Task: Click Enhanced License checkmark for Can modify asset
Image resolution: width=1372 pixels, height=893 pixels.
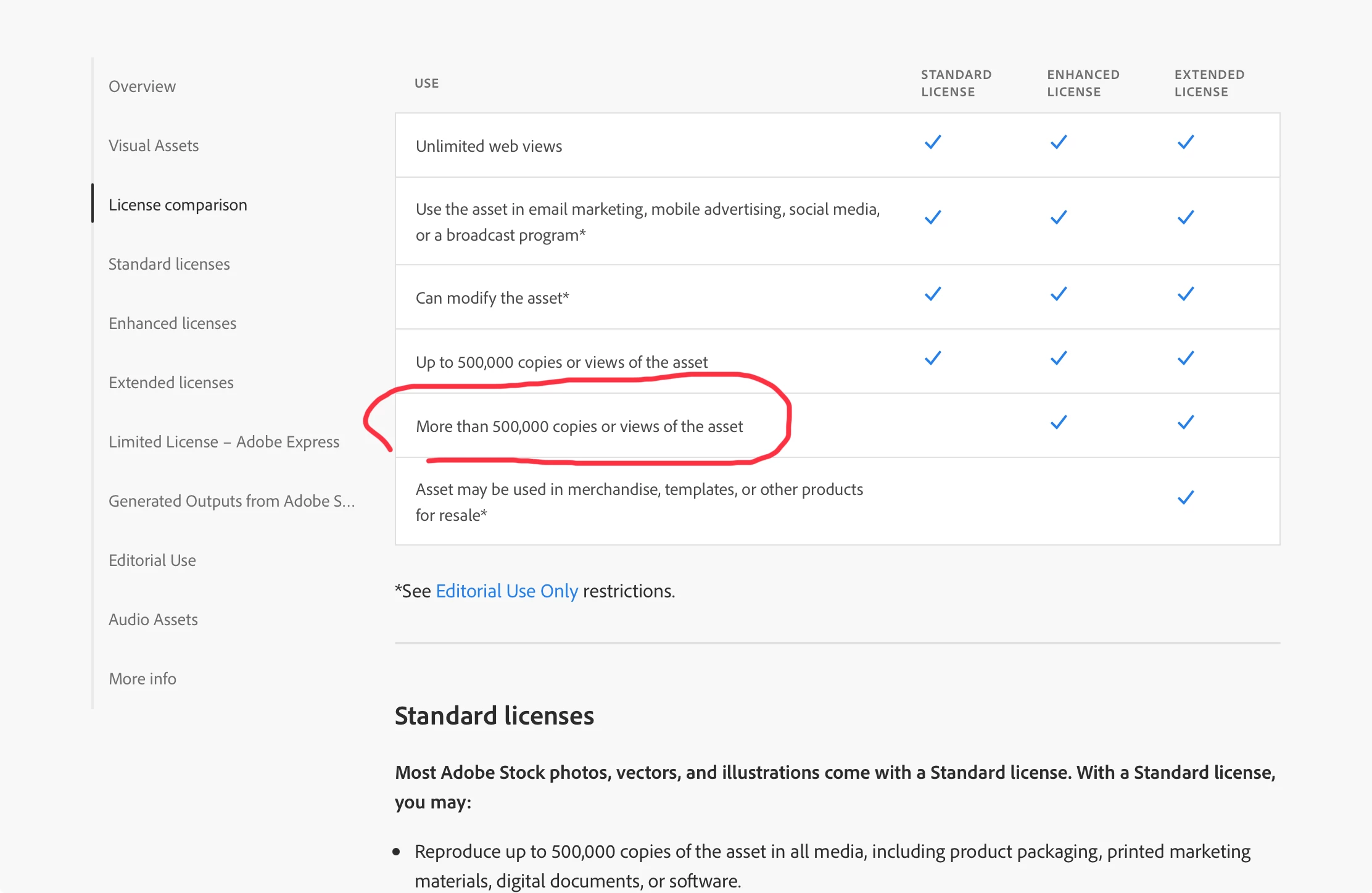Action: [x=1059, y=294]
